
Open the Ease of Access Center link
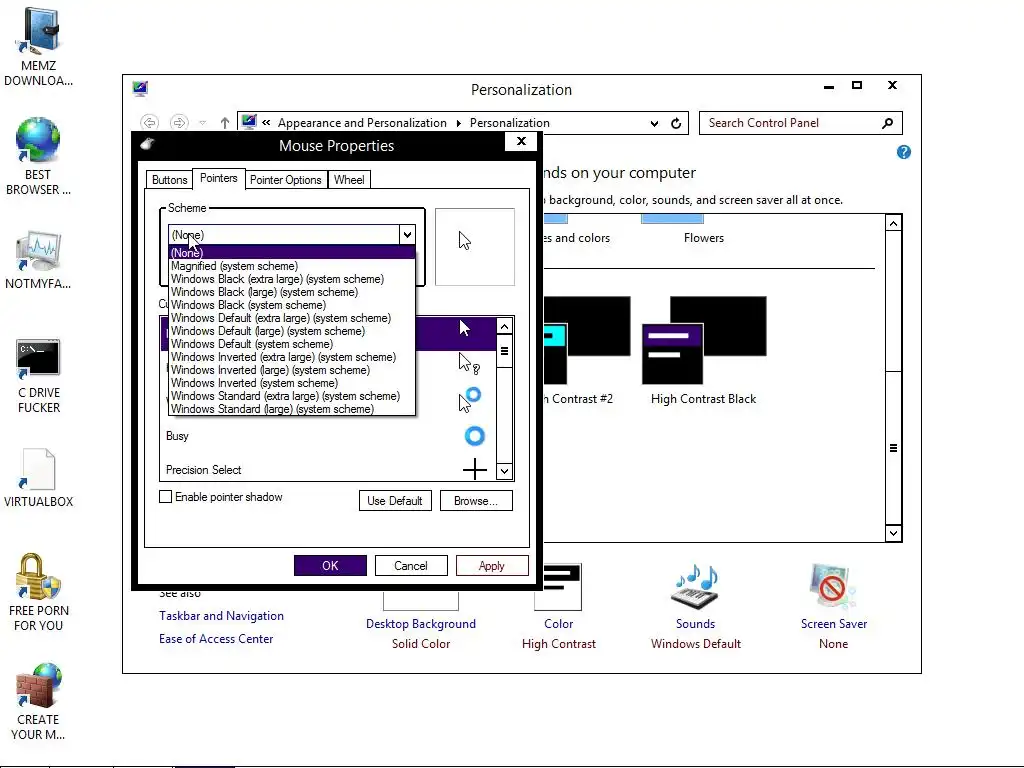[x=216, y=639]
